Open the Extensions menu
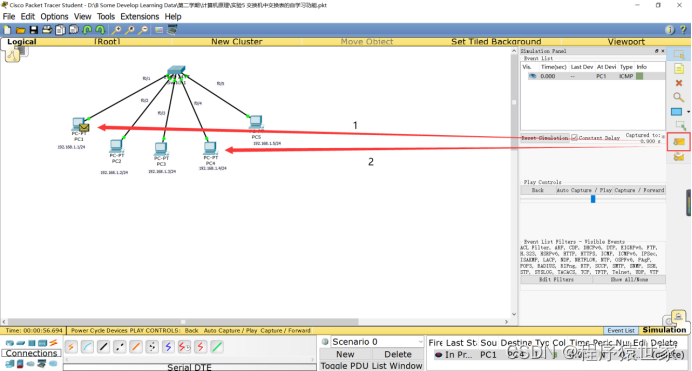The width and height of the screenshot is (692, 371). tap(139, 16)
